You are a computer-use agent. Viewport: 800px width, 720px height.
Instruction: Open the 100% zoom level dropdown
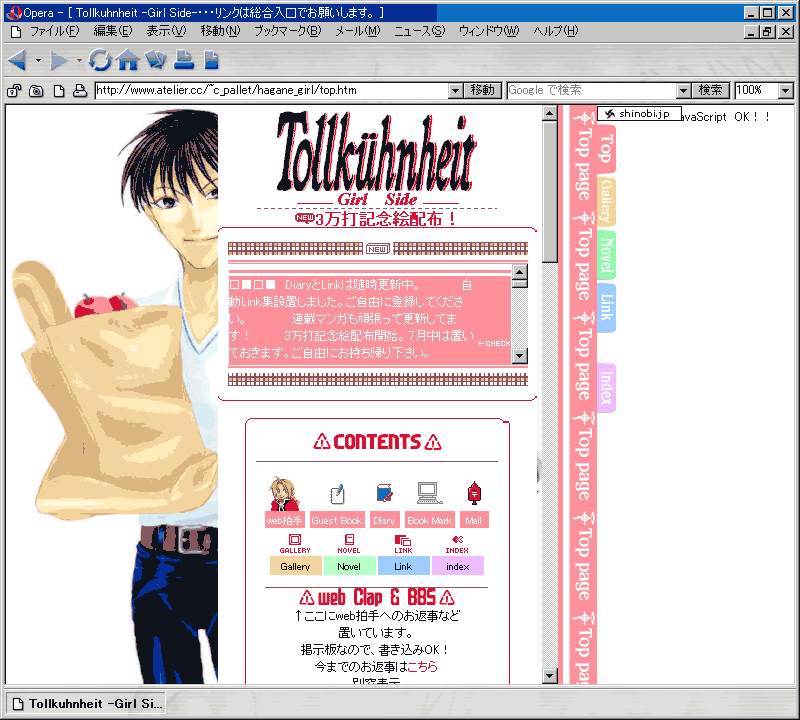[786, 91]
